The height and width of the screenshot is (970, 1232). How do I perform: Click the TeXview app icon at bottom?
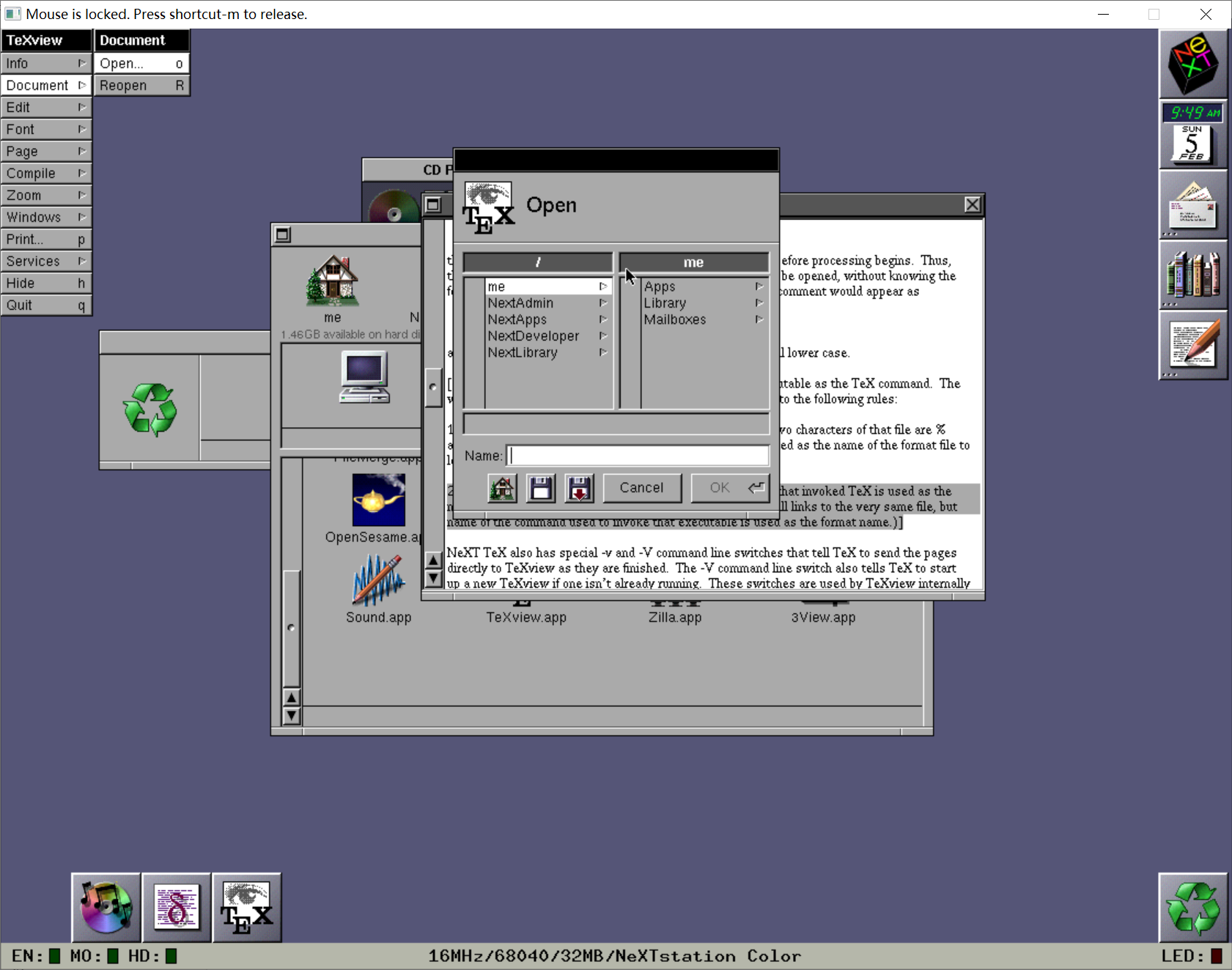(247, 908)
